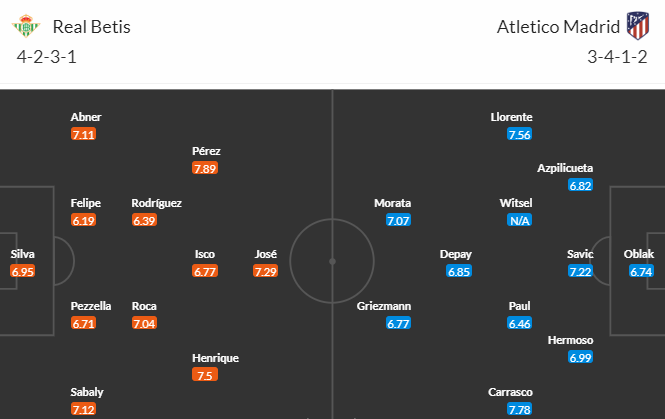Click the Atletico Madrid club crest icon

637,26
